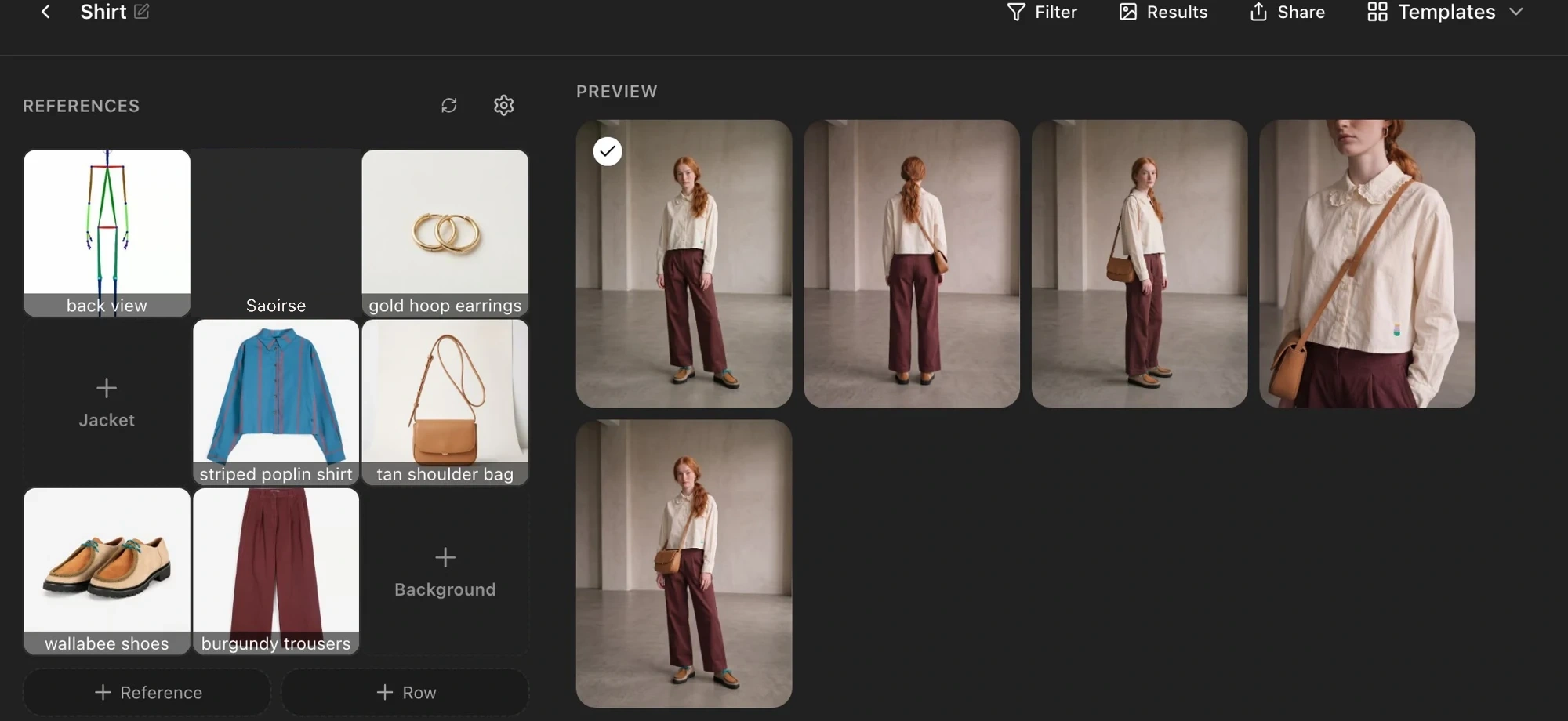Click the Shirt project title
Screen dimensions: 1568x721
tap(103, 12)
